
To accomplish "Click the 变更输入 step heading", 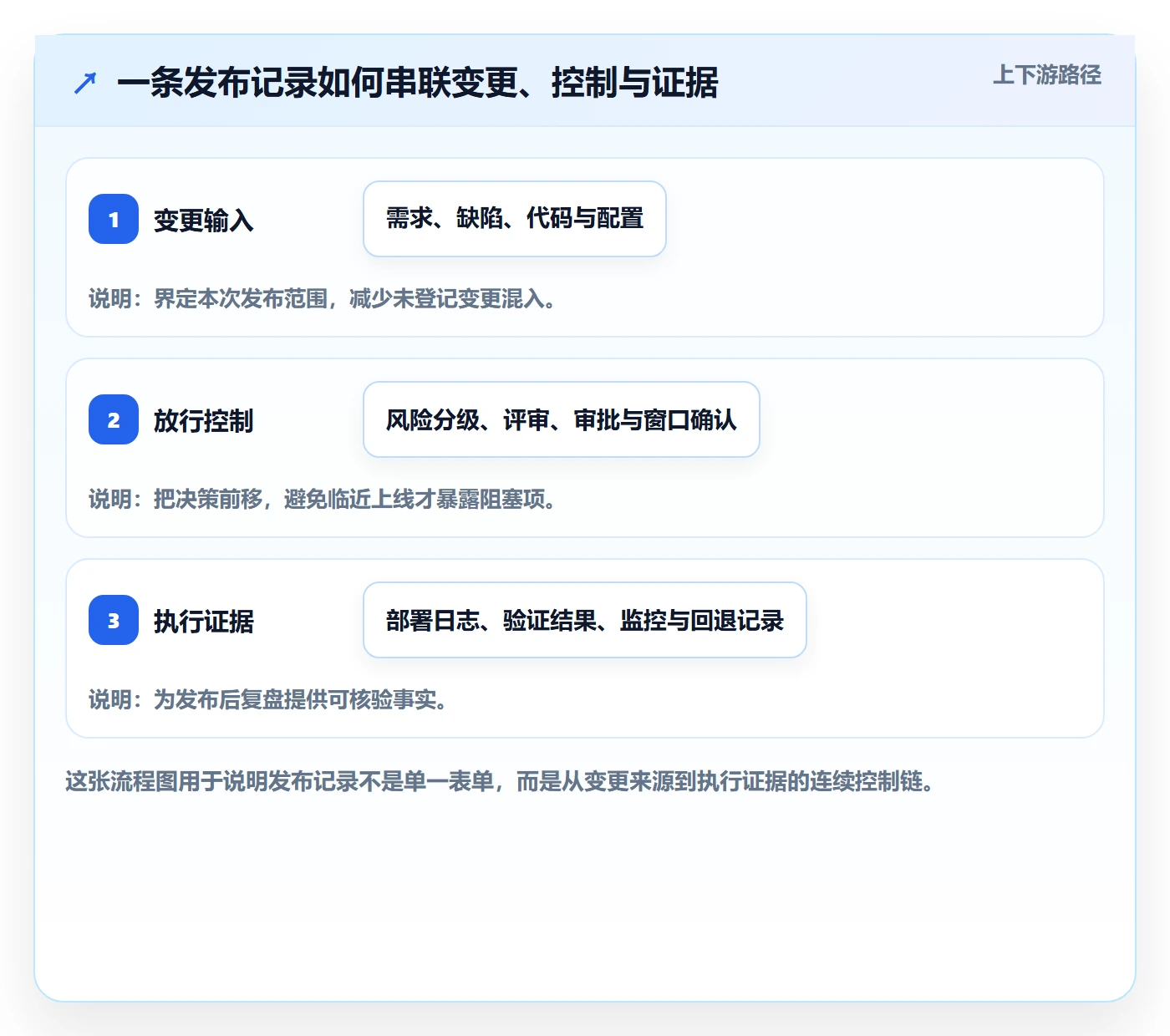I will tap(204, 221).
